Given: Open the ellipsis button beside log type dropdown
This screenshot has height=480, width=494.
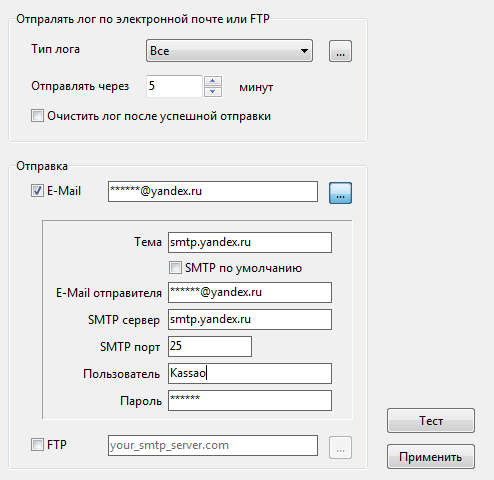Looking at the screenshot, I should [340, 51].
